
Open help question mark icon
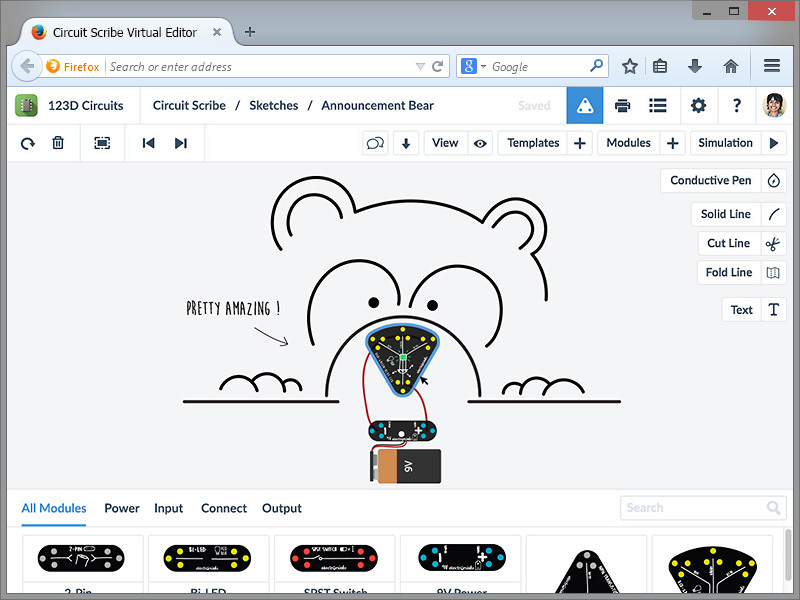pyautogui.click(x=737, y=106)
